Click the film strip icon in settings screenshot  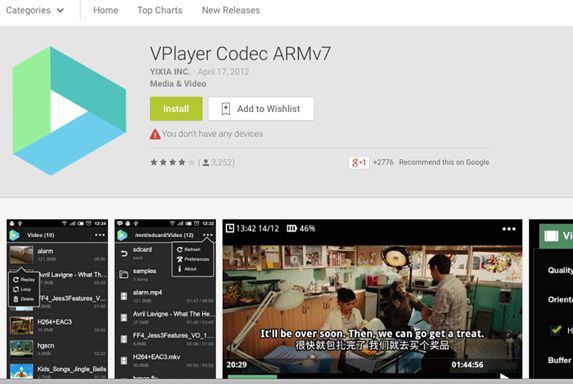(551, 236)
